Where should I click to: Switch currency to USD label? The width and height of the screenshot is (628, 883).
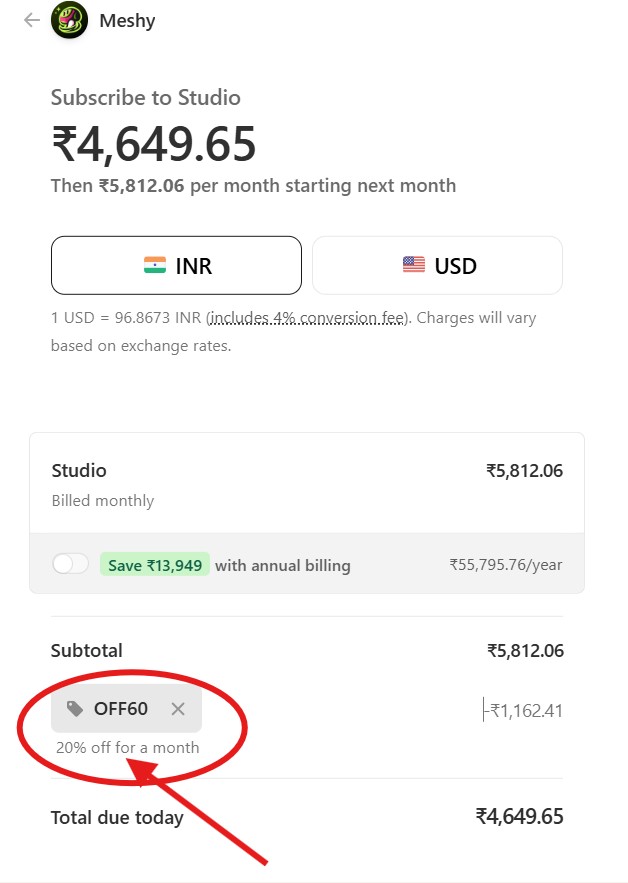(x=455, y=266)
